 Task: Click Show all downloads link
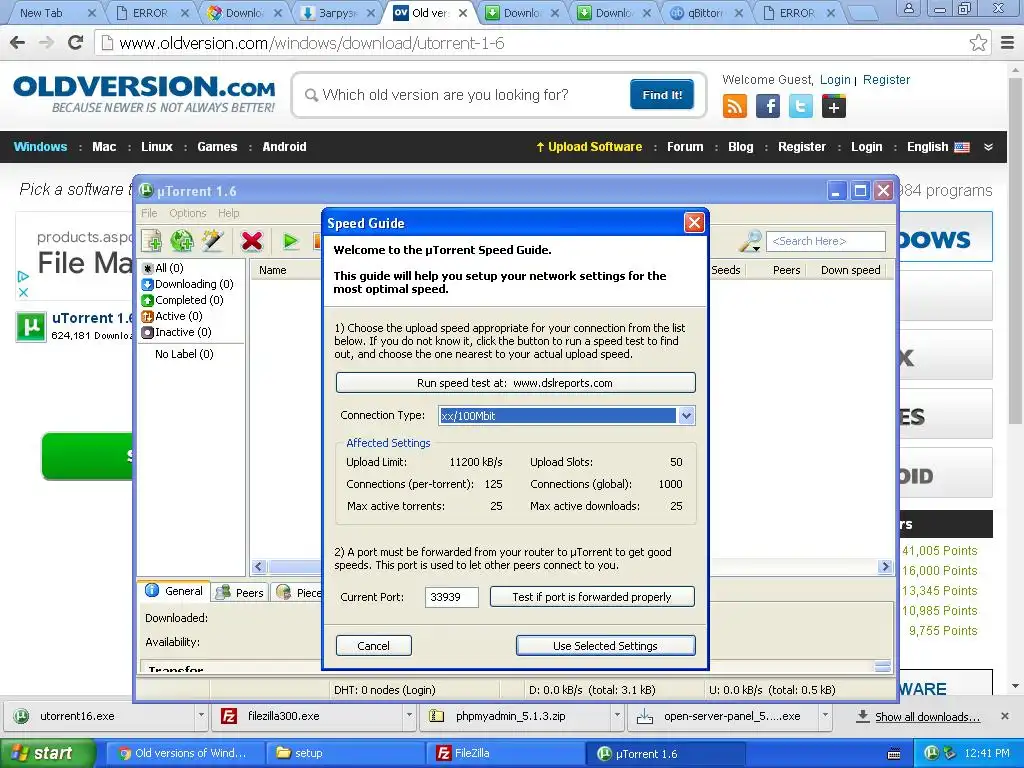(927, 717)
